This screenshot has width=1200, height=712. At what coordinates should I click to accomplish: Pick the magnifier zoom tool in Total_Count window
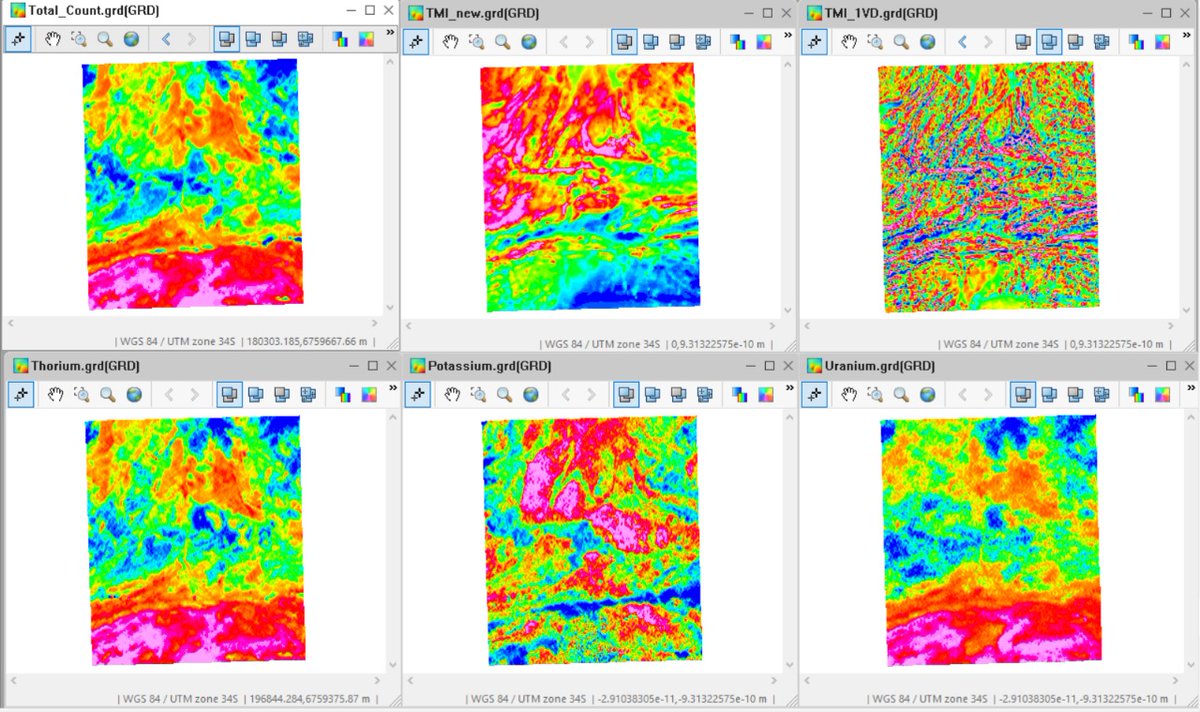pos(106,40)
